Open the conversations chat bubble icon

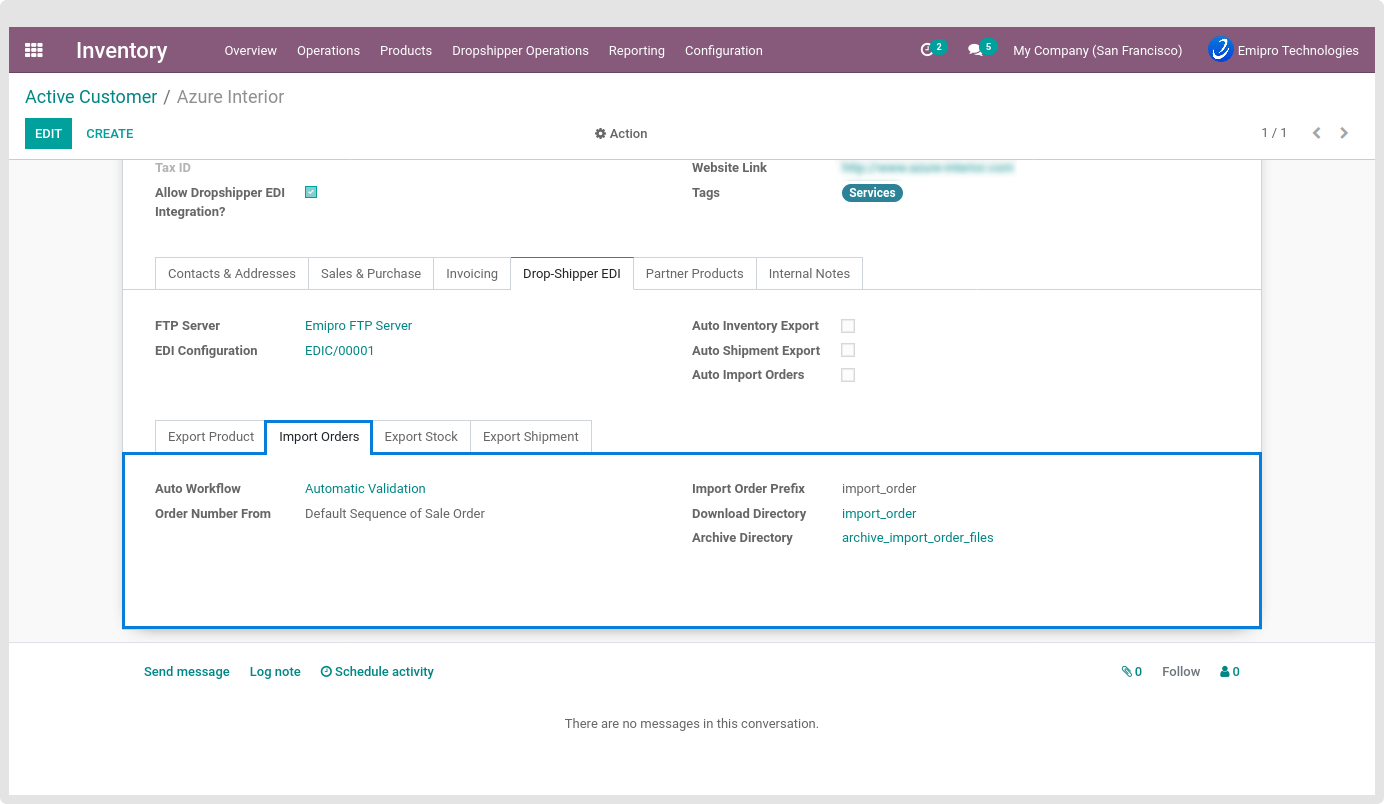pos(976,50)
